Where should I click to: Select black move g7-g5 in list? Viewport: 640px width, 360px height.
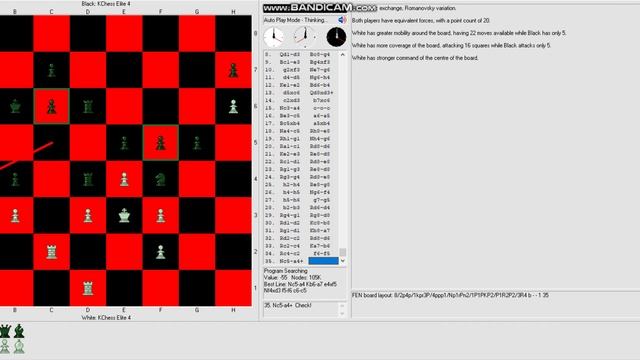click(x=322, y=200)
